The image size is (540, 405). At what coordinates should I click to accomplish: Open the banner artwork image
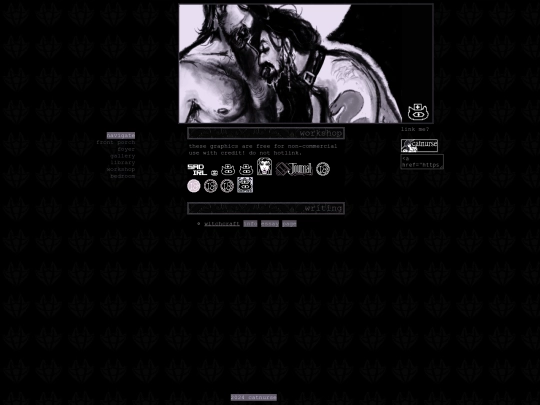306,63
